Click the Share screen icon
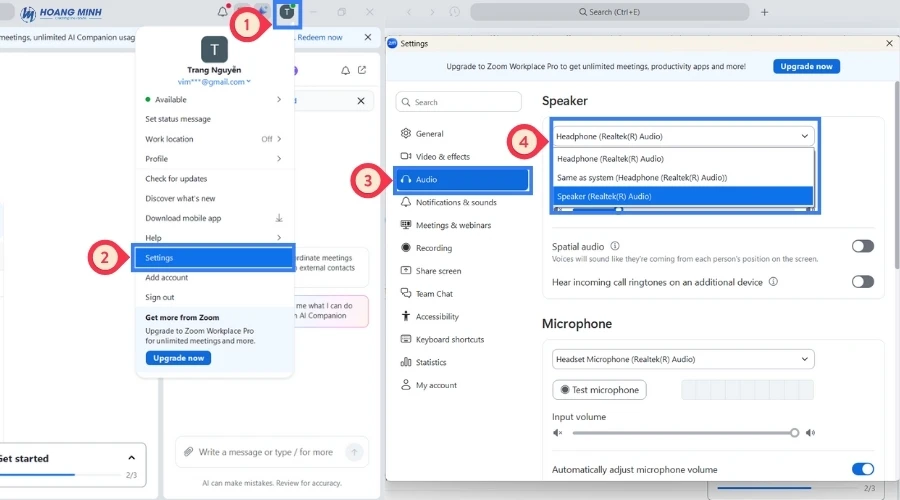 tap(406, 270)
